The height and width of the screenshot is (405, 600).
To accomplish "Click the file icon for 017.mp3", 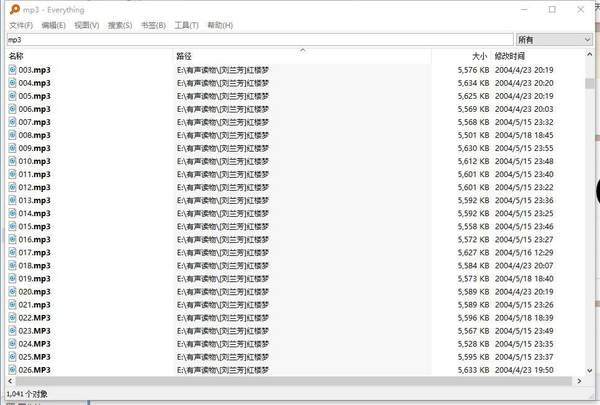I will point(13,252).
